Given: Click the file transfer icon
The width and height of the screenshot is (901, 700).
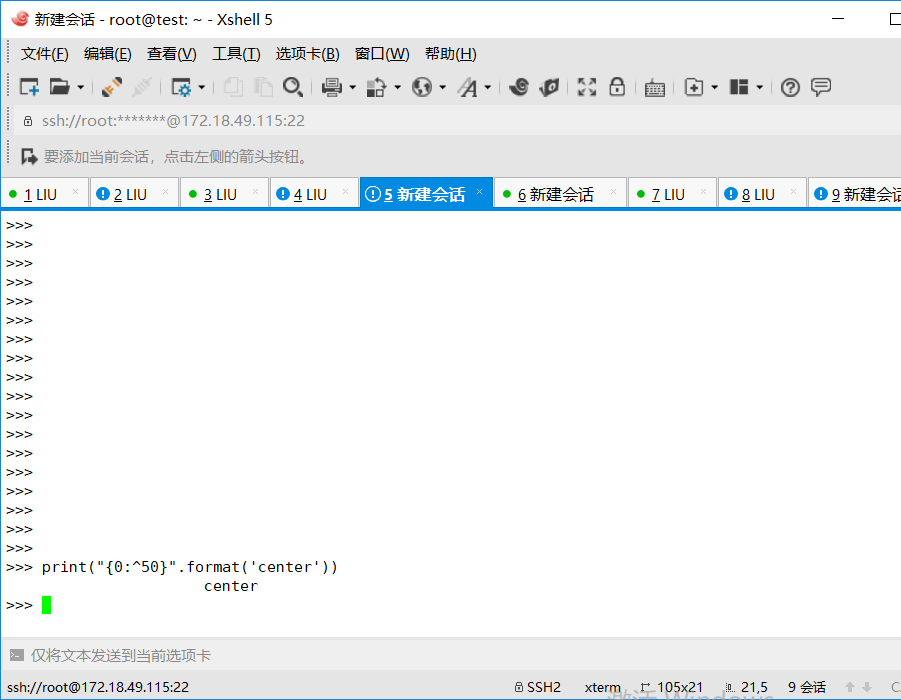Looking at the screenshot, I should pyautogui.click(x=376, y=87).
